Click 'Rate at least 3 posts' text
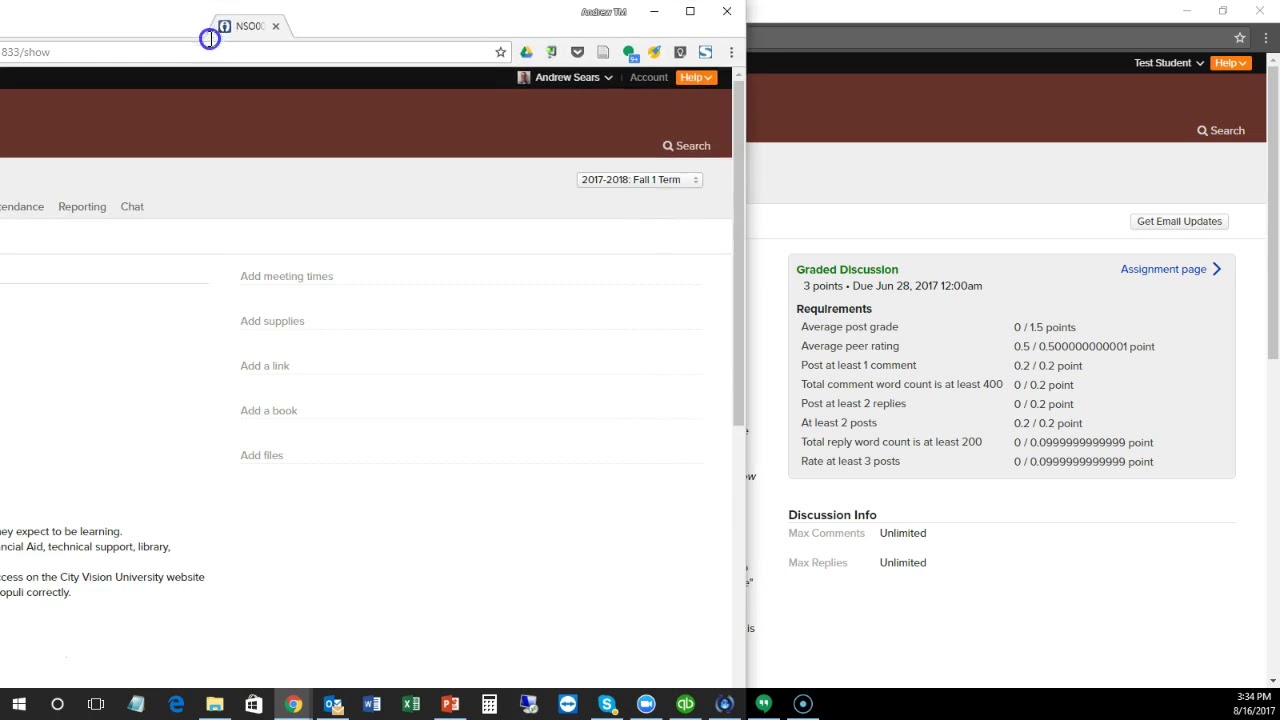The image size is (1280, 720). tap(850, 462)
